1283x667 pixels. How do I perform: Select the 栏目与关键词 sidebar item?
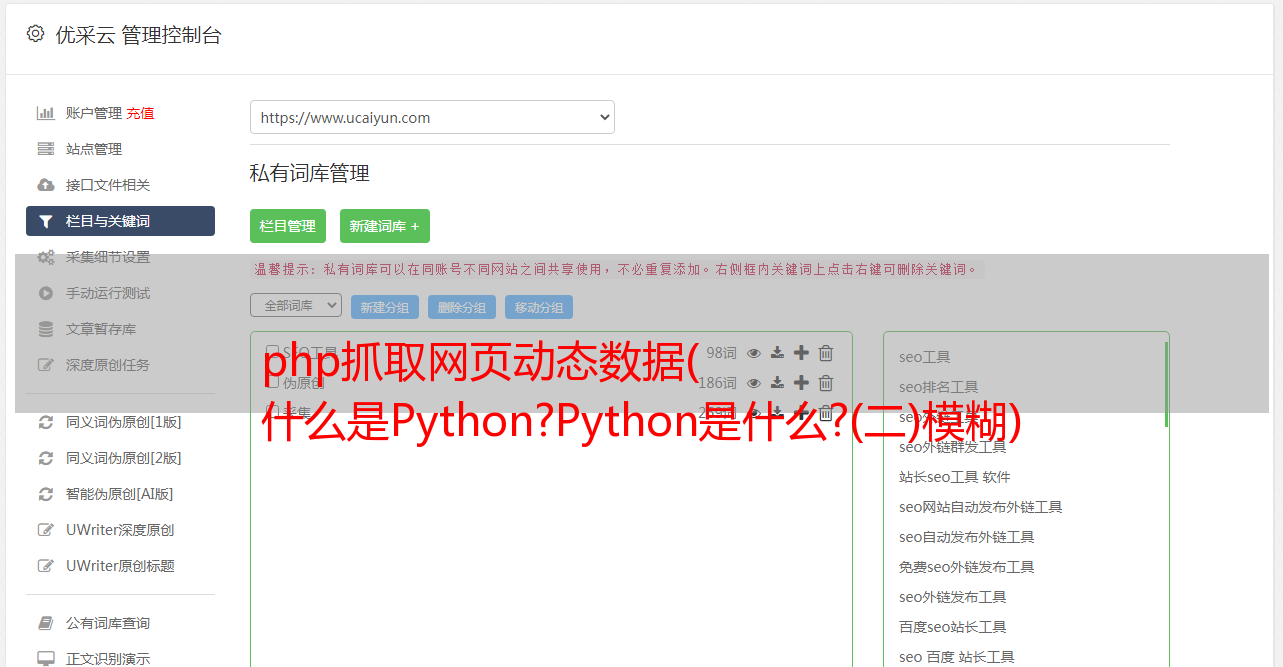pos(120,221)
